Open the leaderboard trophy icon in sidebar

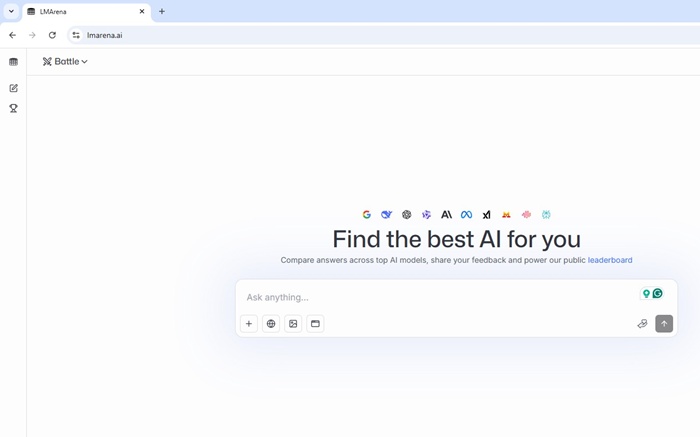[13, 108]
